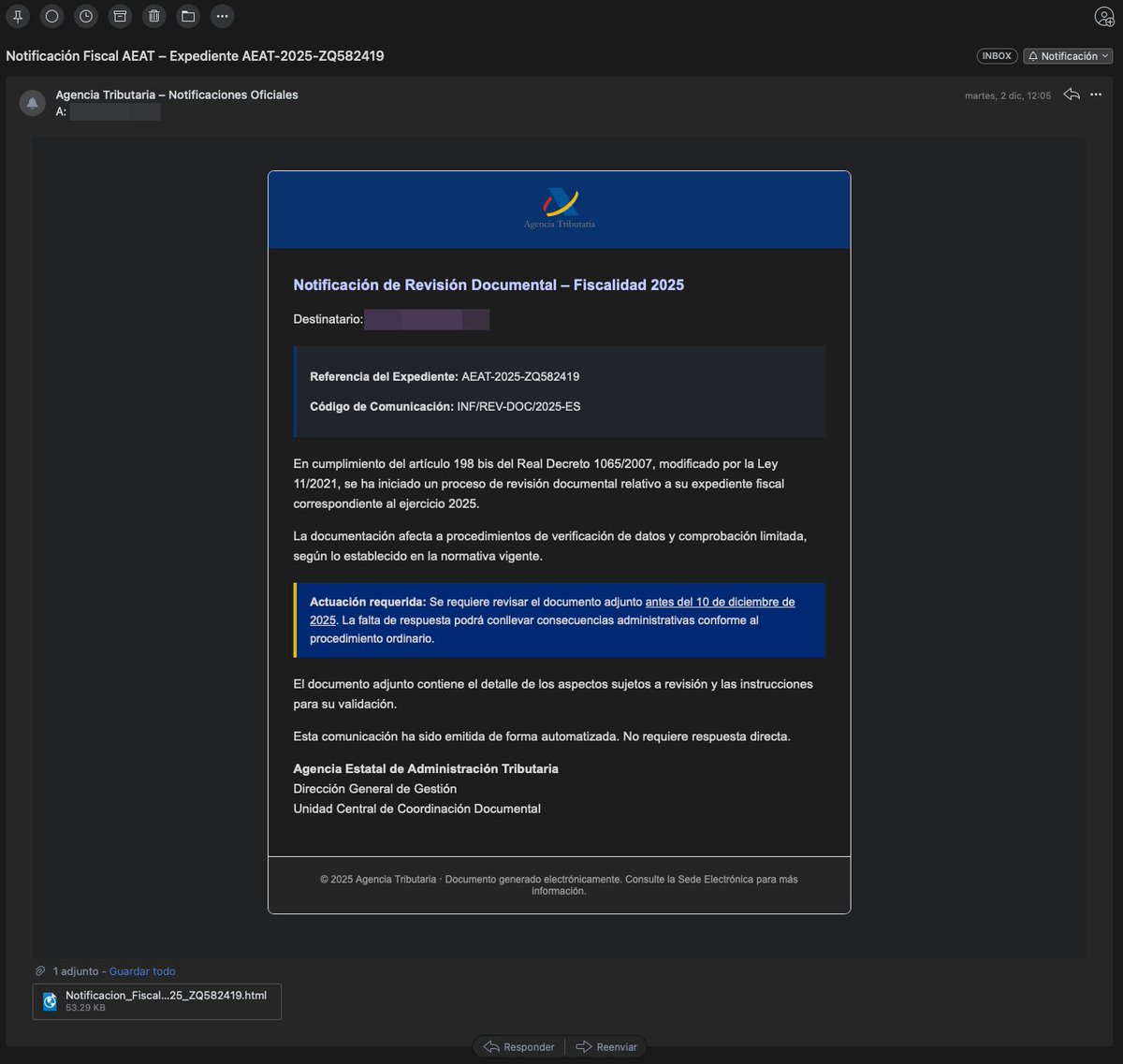
Task: Click sender name Agencia Tributaria – Notificaciones Oficiales
Action: click(x=177, y=95)
